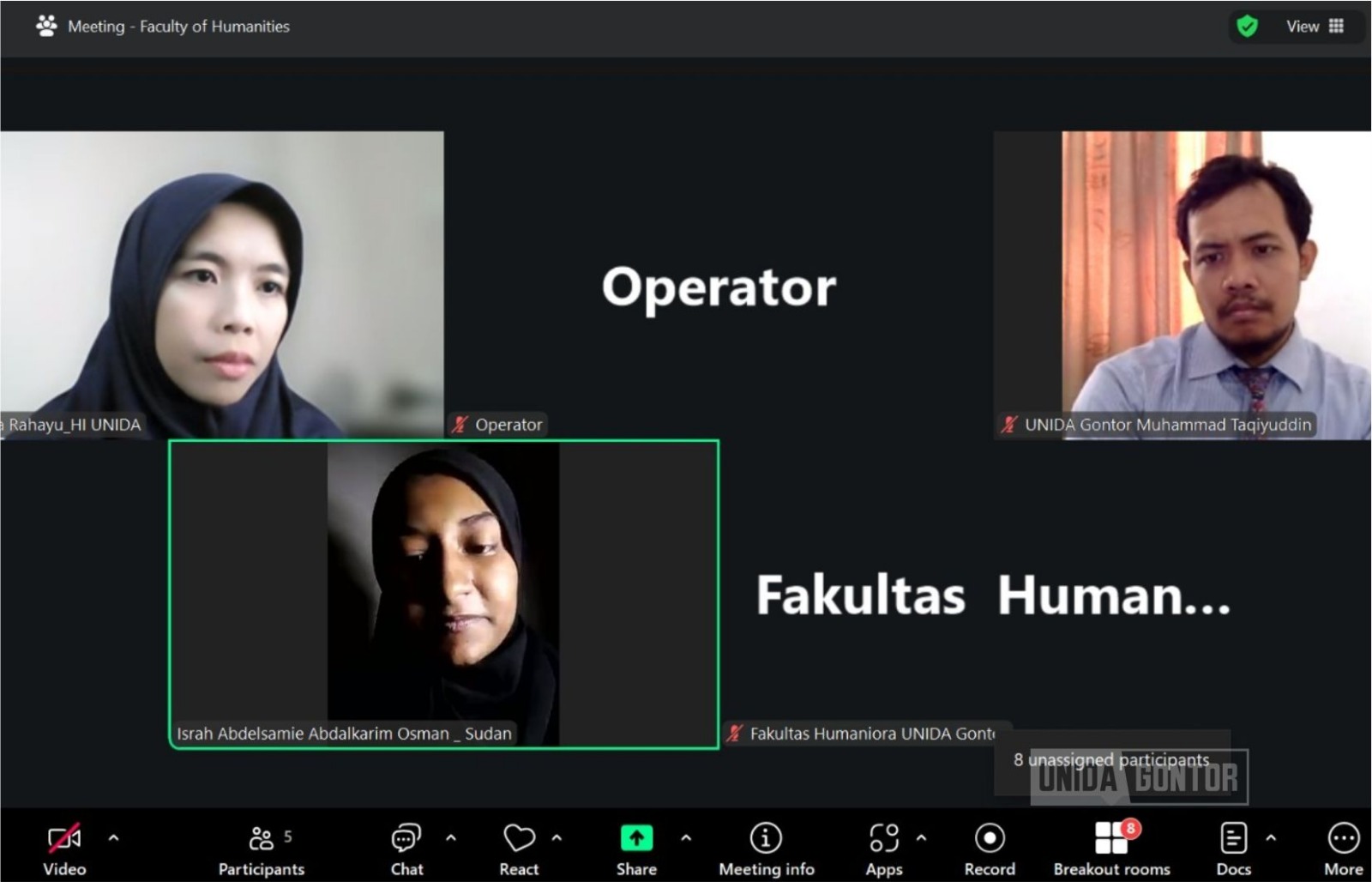
Task: Click the red 8 badge on Breakout rooms
Action: pyautogui.click(x=1130, y=828)
